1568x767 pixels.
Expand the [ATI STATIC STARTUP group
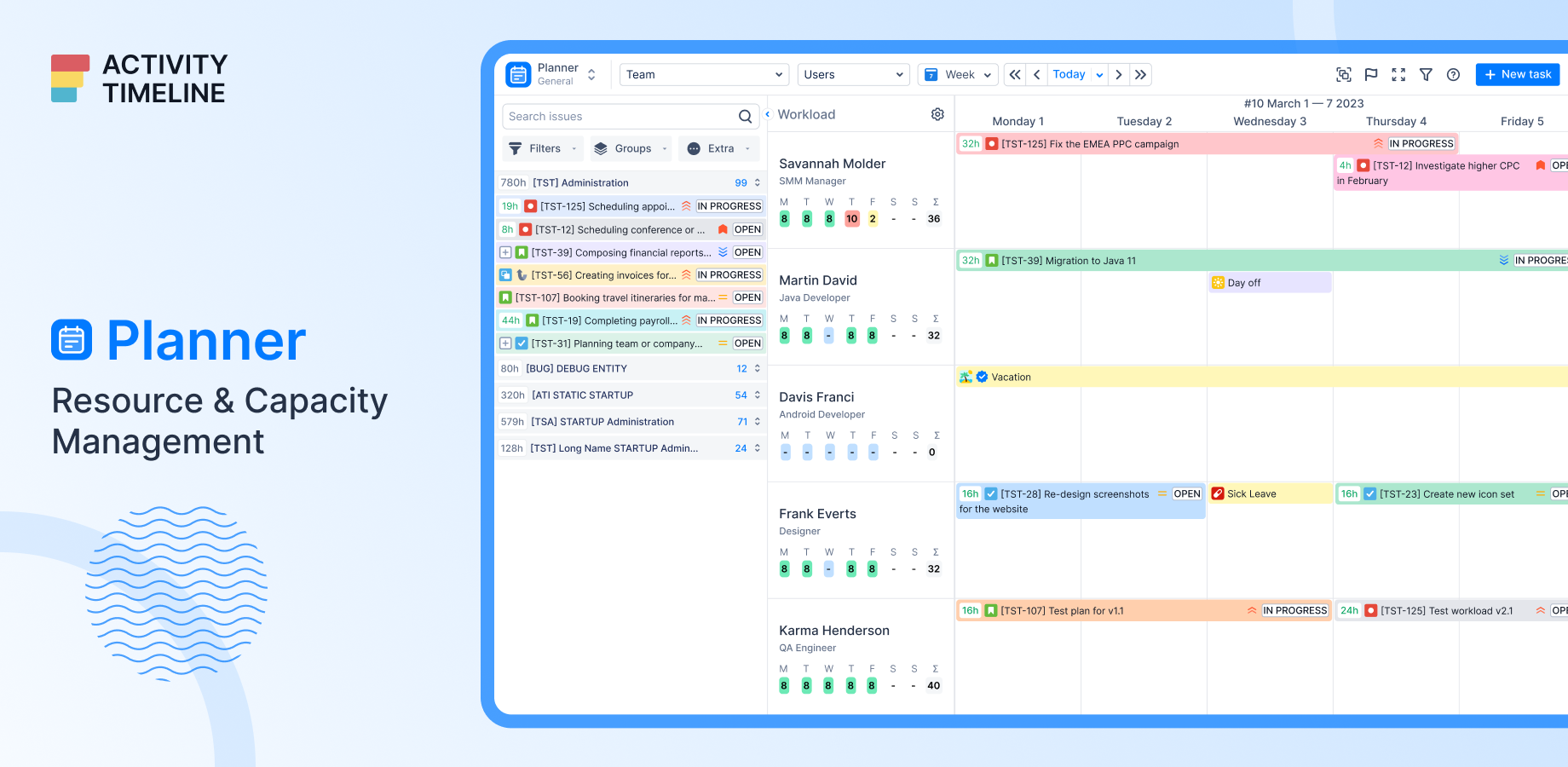point(757,395)
